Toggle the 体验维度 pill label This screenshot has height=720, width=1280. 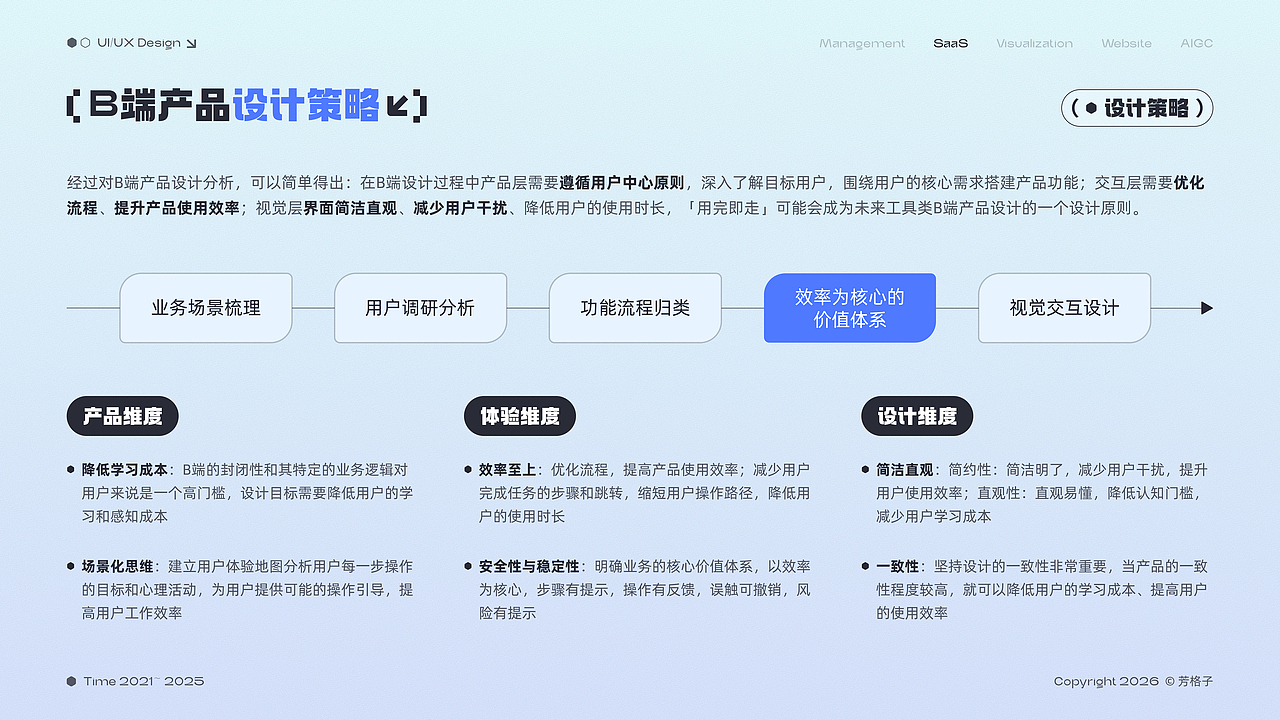(519, 416)
